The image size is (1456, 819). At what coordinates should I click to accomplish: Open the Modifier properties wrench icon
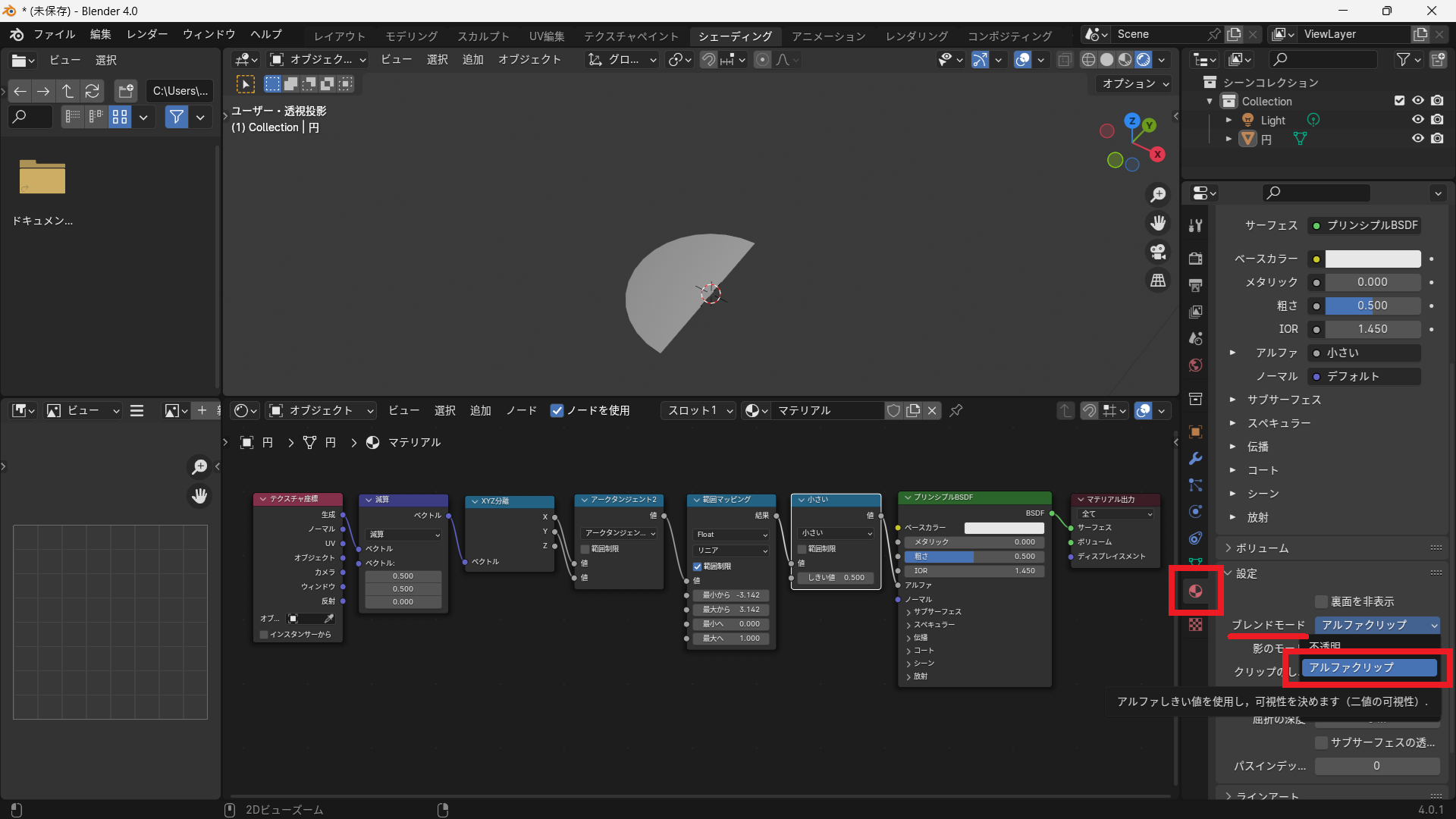click(x=1195, y=458)
